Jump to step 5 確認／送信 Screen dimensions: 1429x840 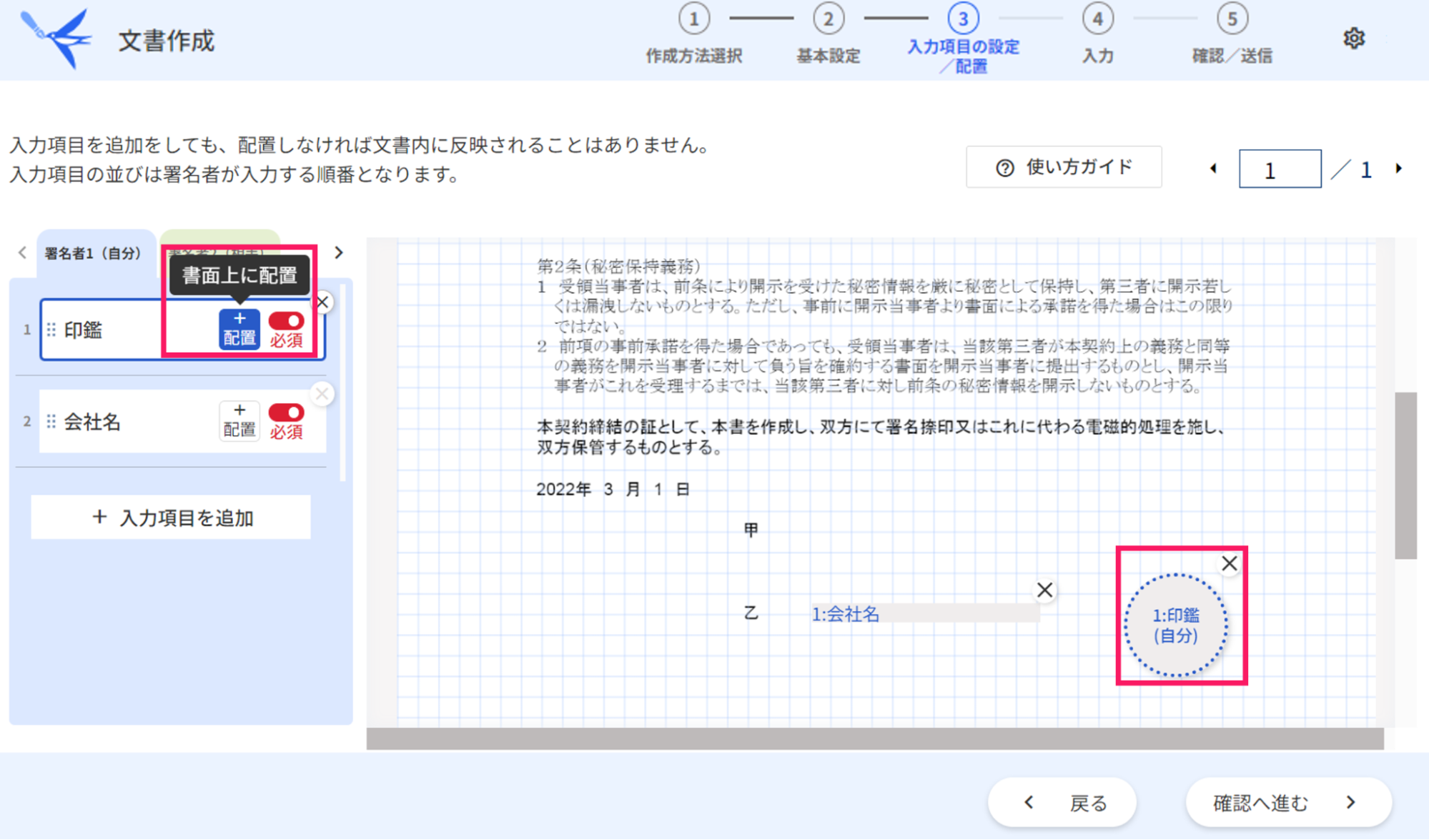[1232, 34]
